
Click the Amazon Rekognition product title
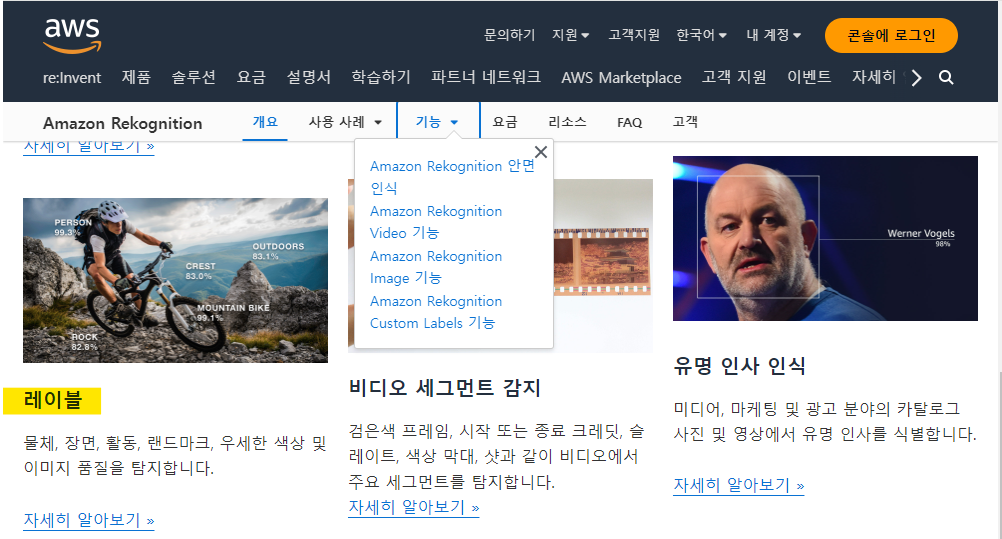point(123,123)
